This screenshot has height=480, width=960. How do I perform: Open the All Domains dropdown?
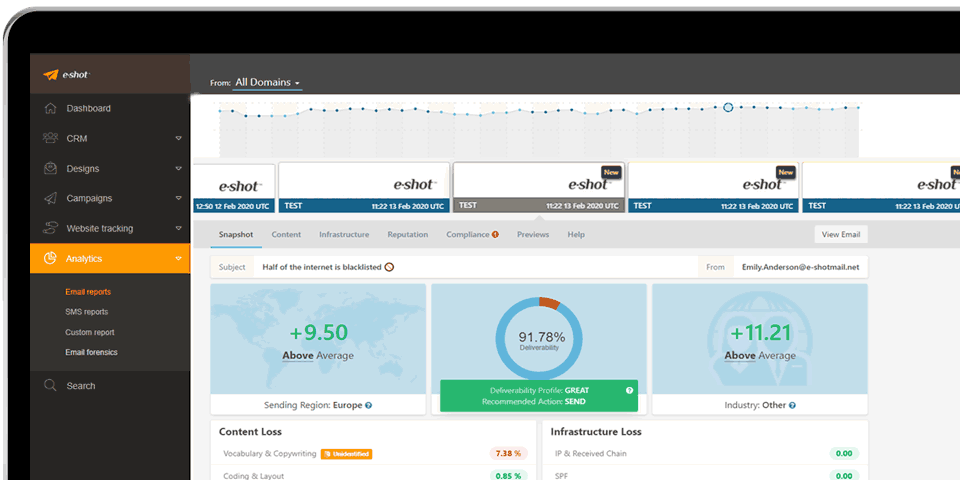pos(268,83)
